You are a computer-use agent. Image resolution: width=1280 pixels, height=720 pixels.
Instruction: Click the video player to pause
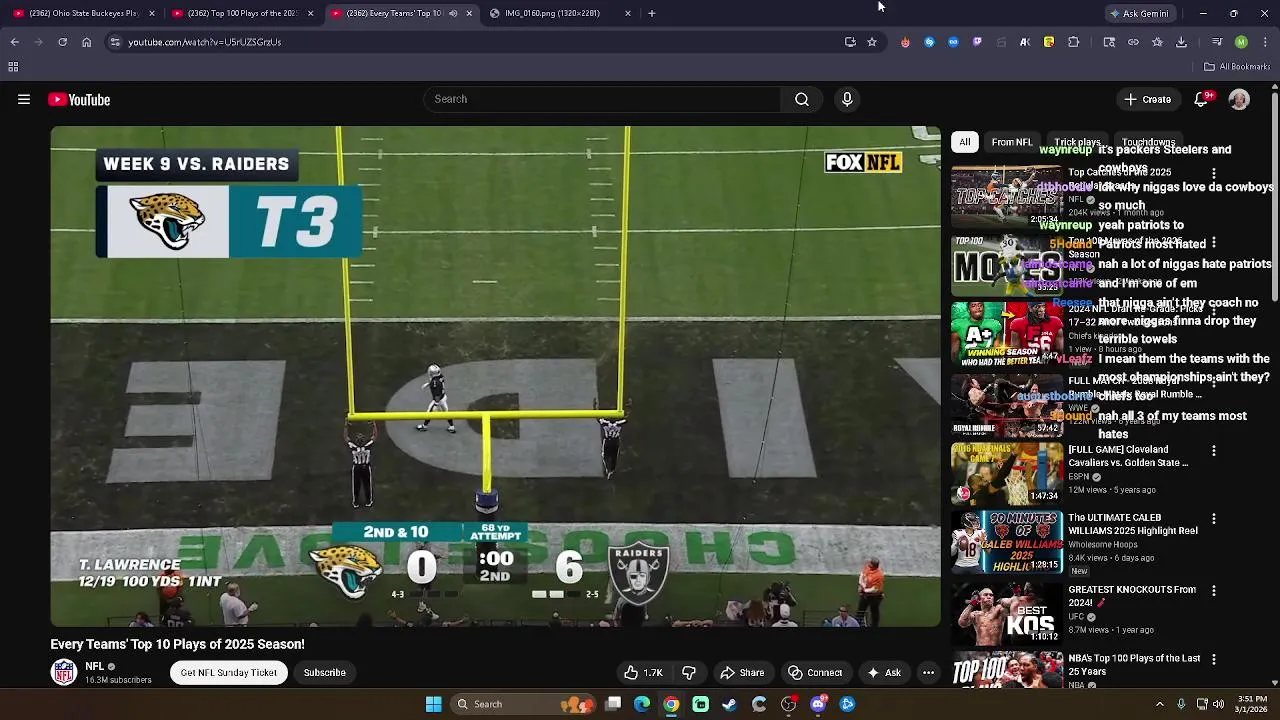click(495, 376)
